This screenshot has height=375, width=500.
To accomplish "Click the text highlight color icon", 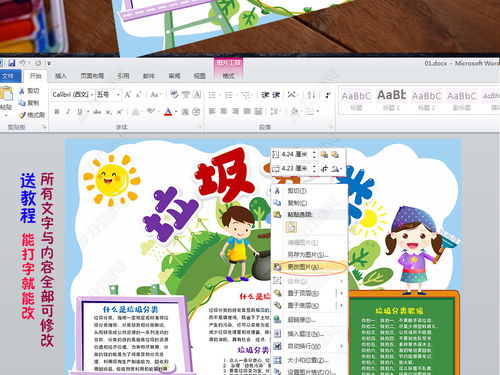I will [x=150, y=111].
